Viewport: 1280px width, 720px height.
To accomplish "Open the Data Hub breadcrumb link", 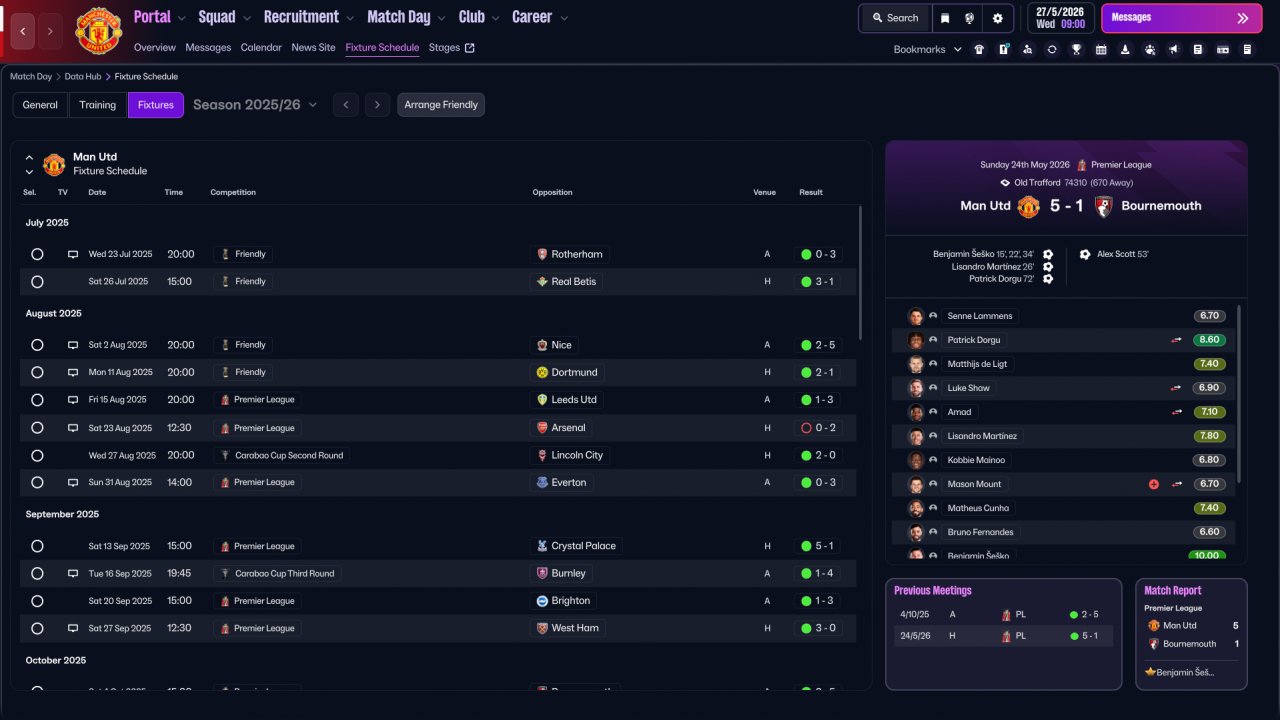I will (x=84, y=76).
